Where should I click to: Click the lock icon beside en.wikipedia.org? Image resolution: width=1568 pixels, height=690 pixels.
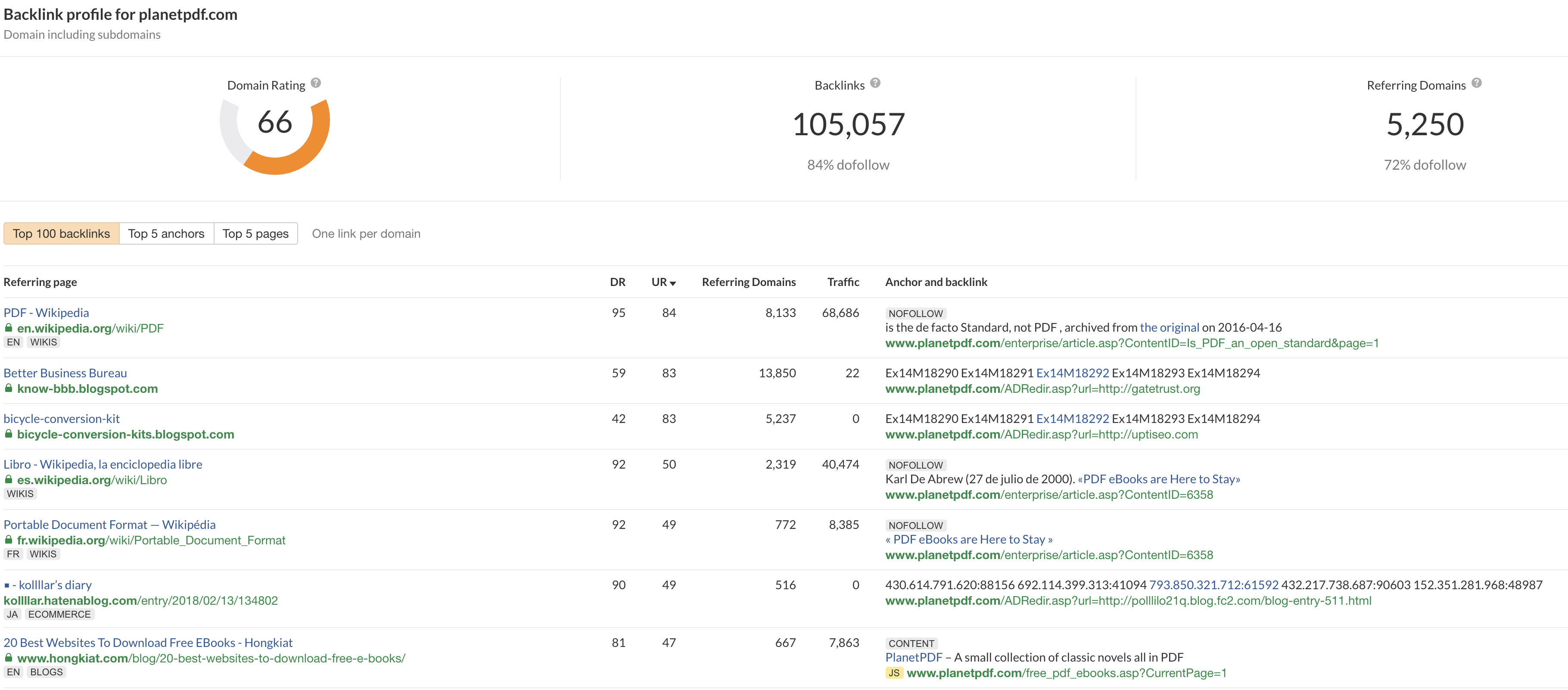[9, 328]
